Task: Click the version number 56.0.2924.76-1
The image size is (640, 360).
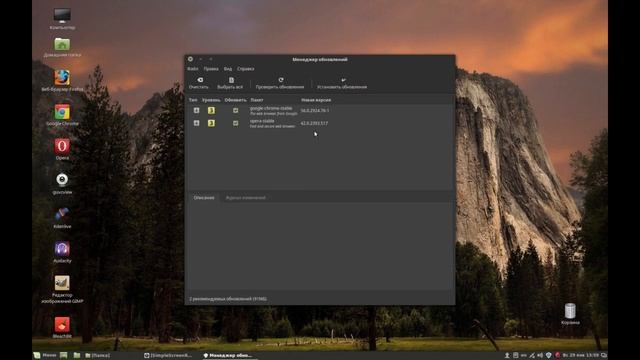Action: [x=315, y=111]
